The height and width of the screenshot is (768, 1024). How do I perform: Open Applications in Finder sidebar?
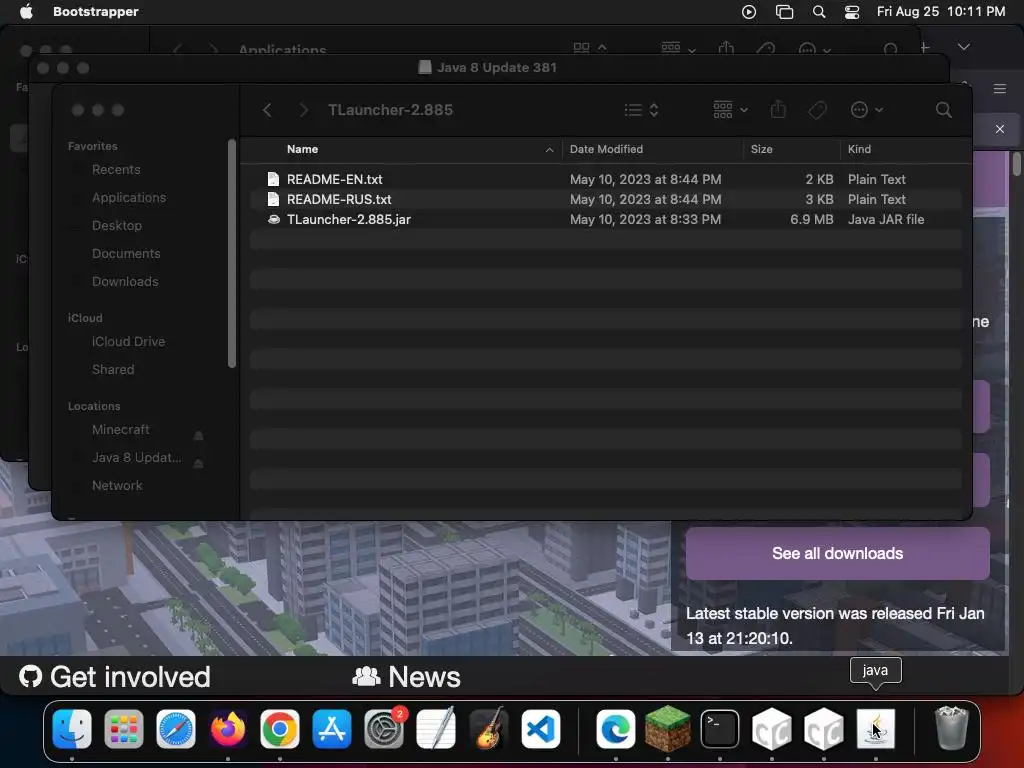click(x=129, y=197)
